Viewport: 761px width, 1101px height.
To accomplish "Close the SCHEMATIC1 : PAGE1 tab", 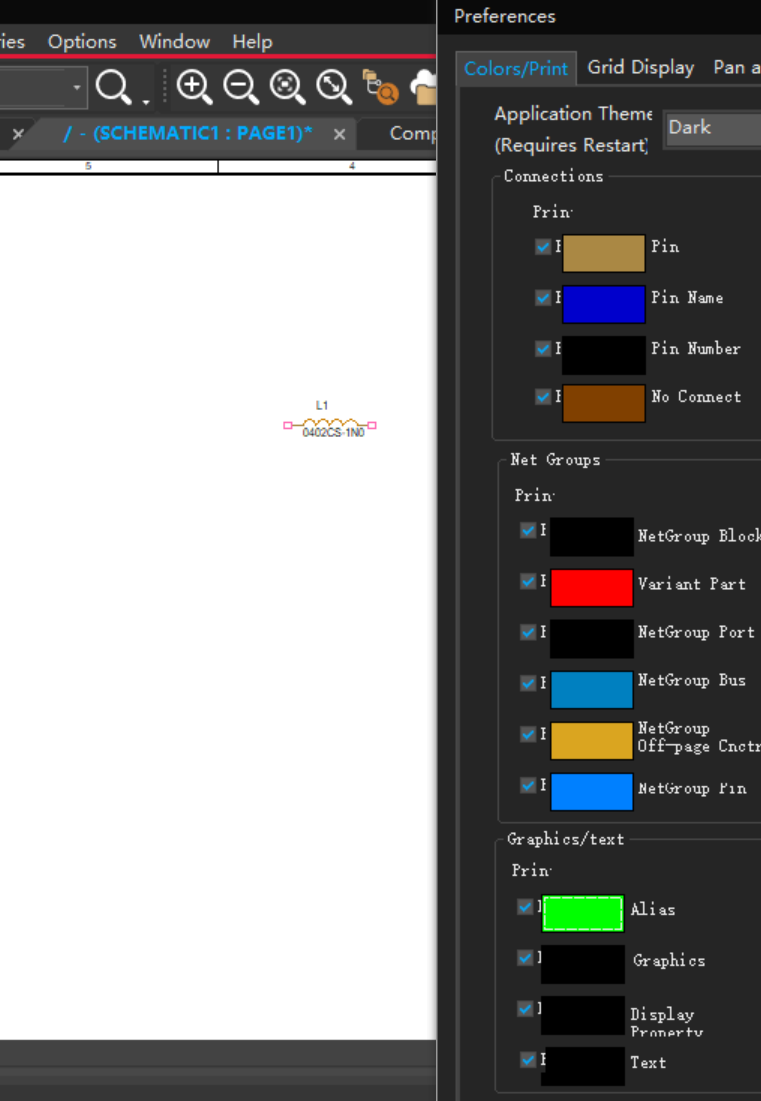I will 340,134.
